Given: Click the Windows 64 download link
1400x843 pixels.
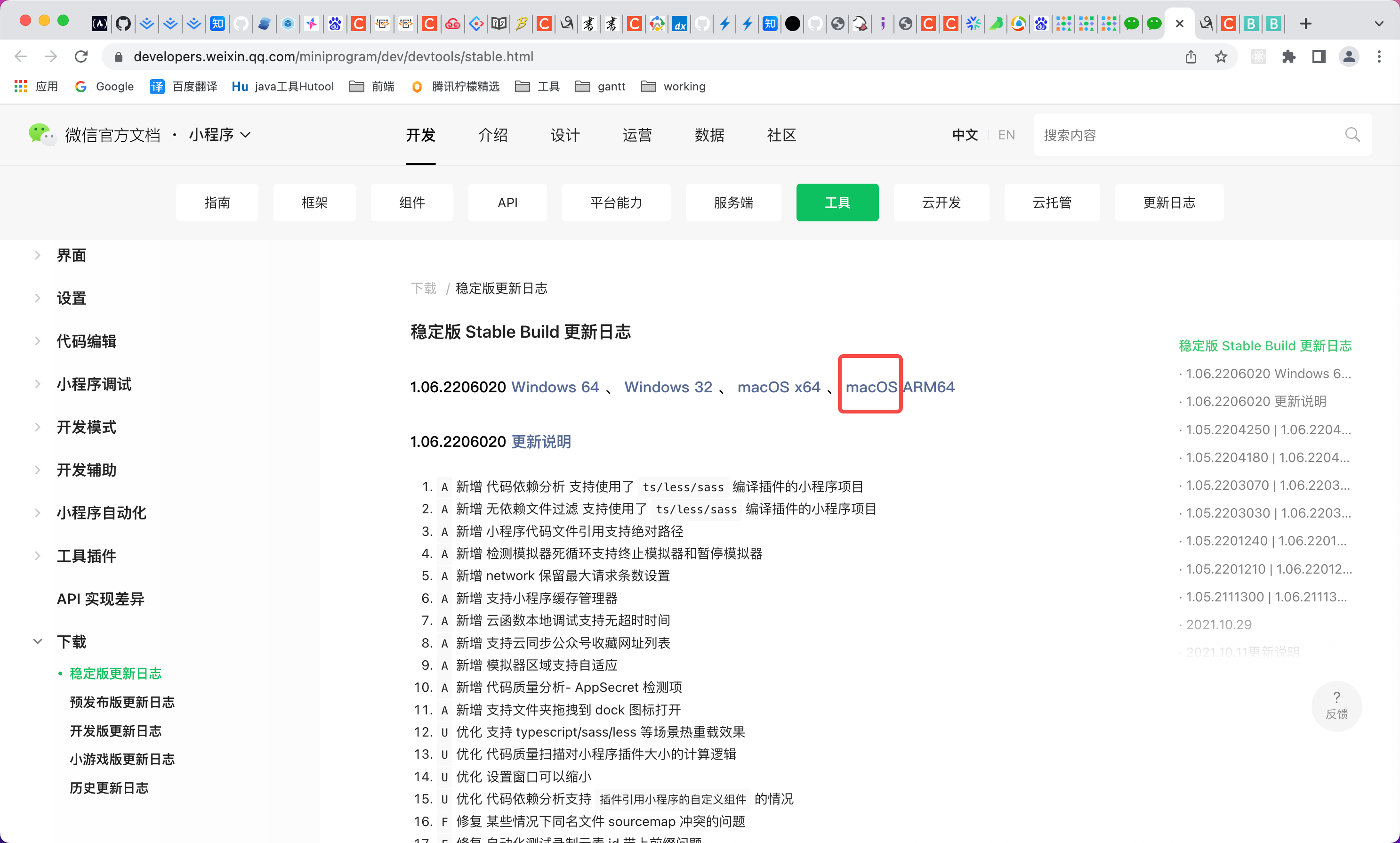Looking at the screenshot, I should pyautogui.click(x=555, y=387).
